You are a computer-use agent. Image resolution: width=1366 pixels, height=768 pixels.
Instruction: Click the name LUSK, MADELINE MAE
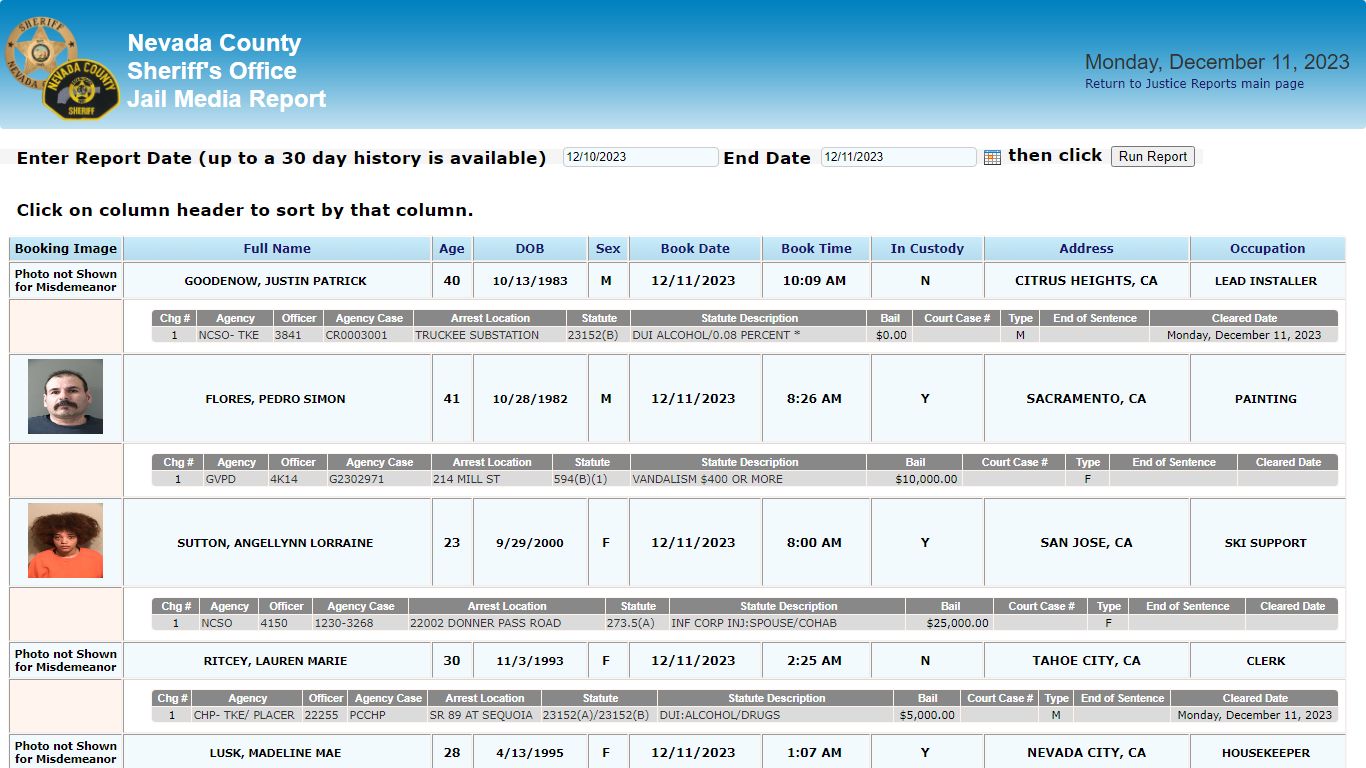275,753
